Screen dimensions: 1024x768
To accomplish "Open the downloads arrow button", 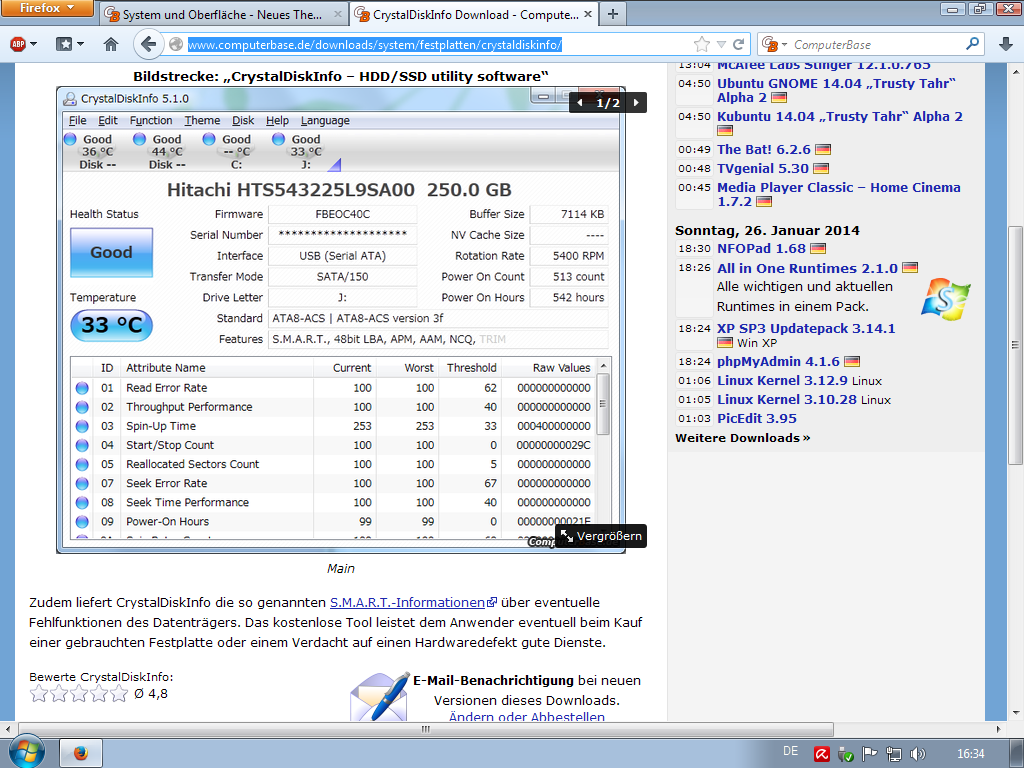I will click(1006, 44).
